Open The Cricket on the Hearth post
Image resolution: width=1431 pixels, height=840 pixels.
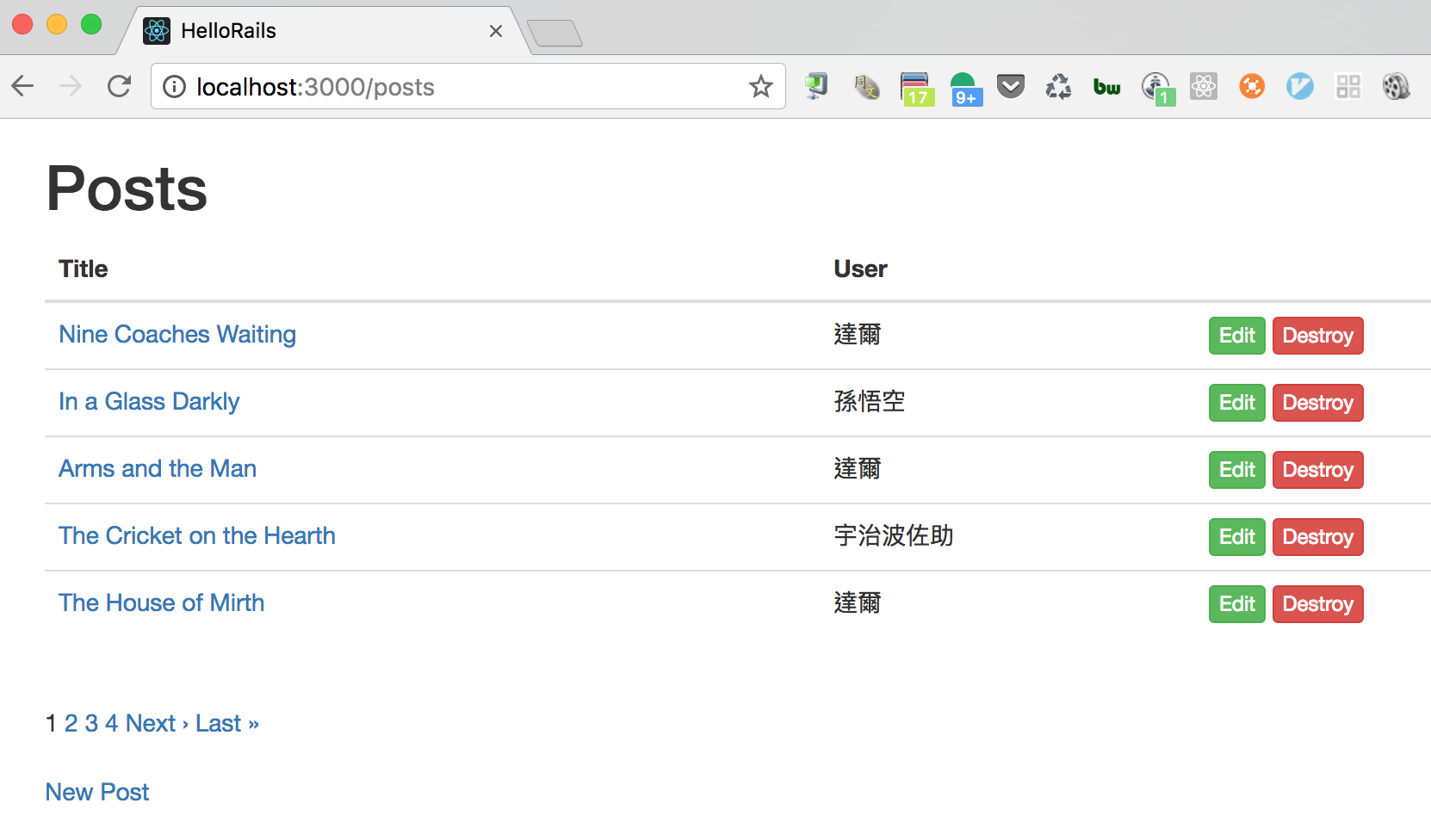click(x=197, y=535)
